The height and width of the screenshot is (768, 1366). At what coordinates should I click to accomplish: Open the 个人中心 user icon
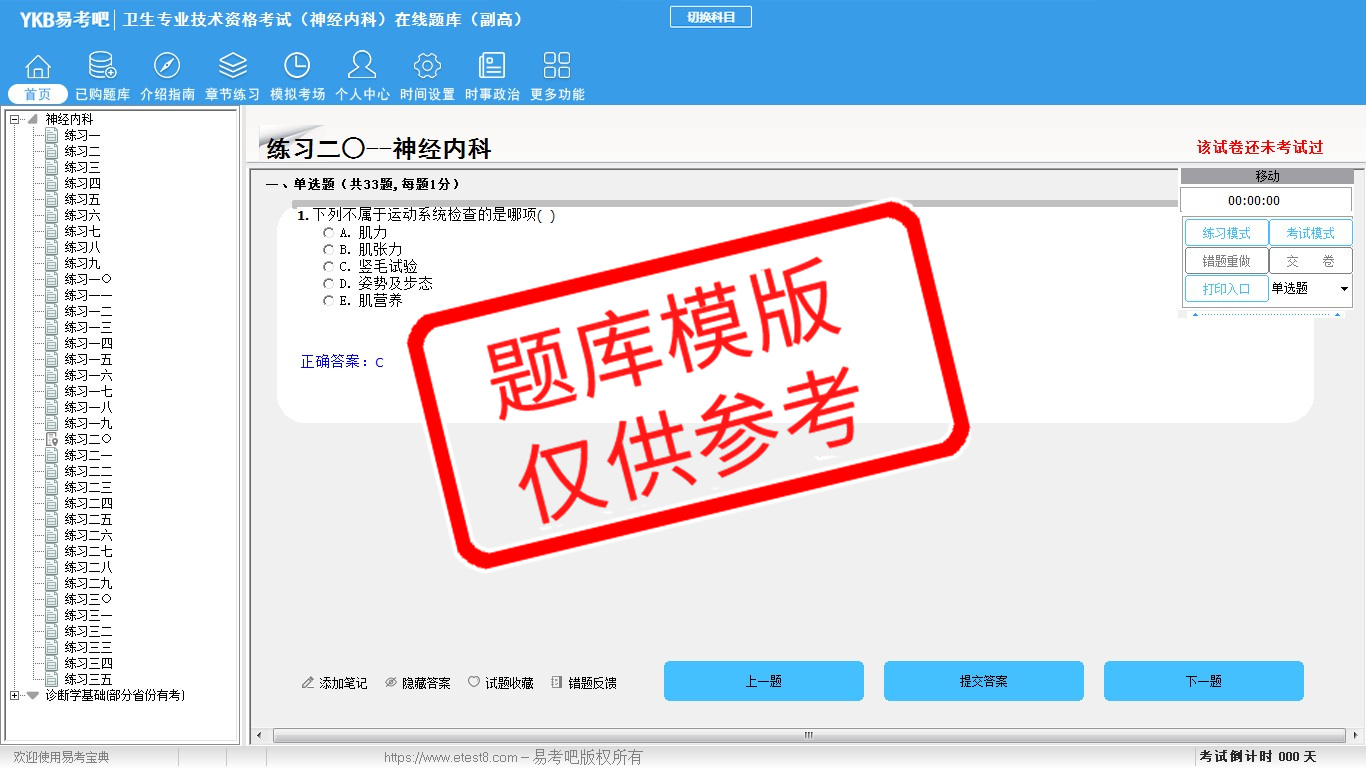(362, 66)
